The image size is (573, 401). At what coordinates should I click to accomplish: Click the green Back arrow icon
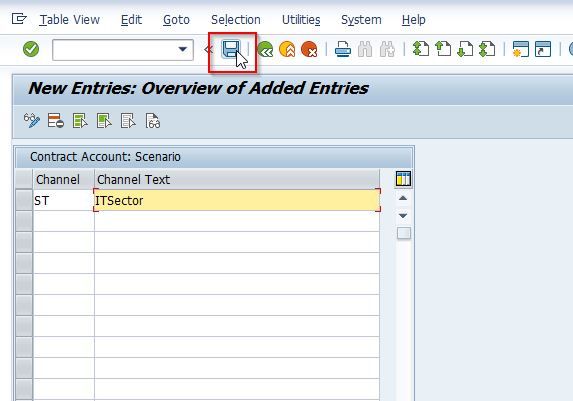[265, 49]
